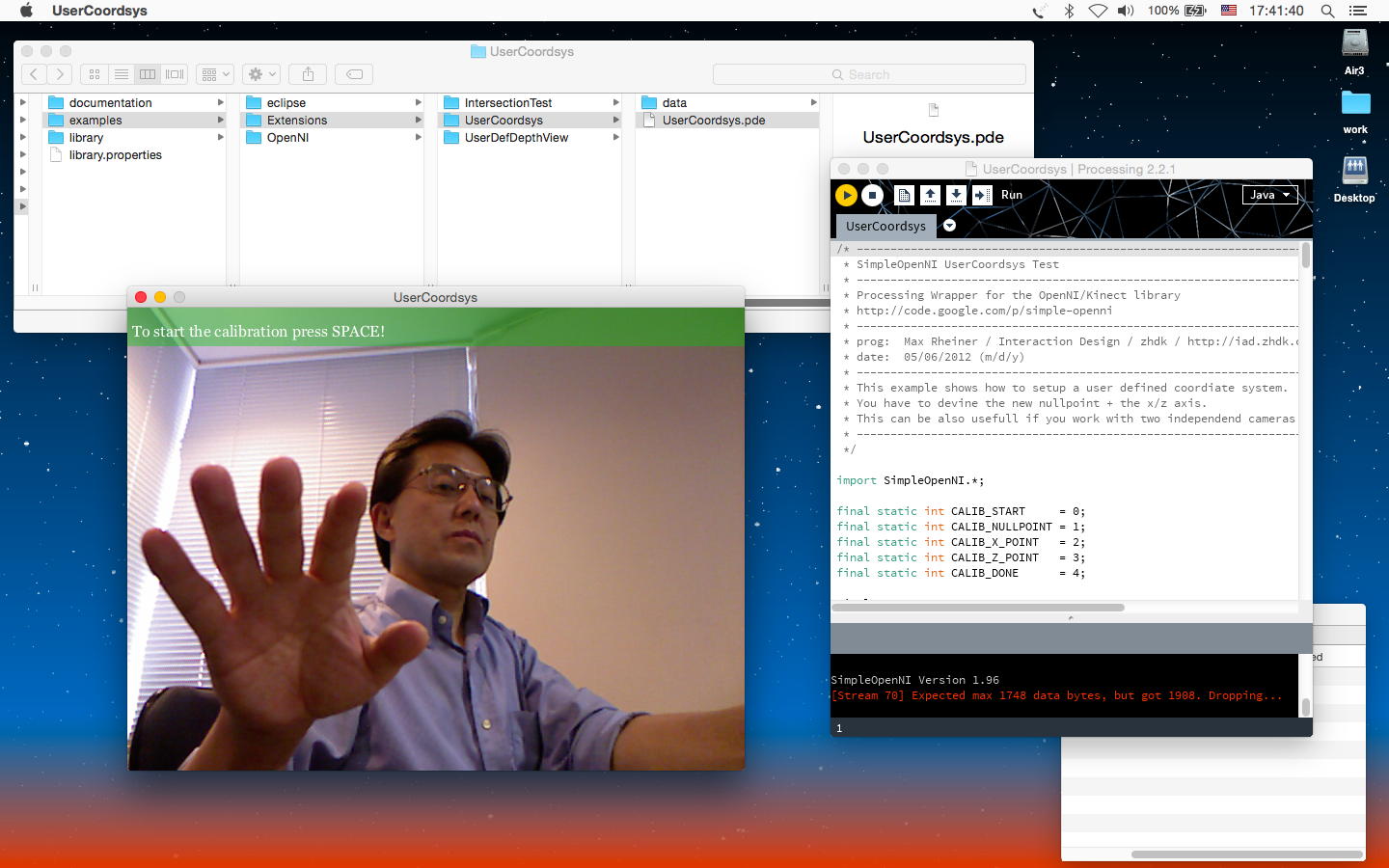Viewport: 1389px width, 868px height.
Task: Open the Finder item arrangement dropdown
Action: coord(215,74)
